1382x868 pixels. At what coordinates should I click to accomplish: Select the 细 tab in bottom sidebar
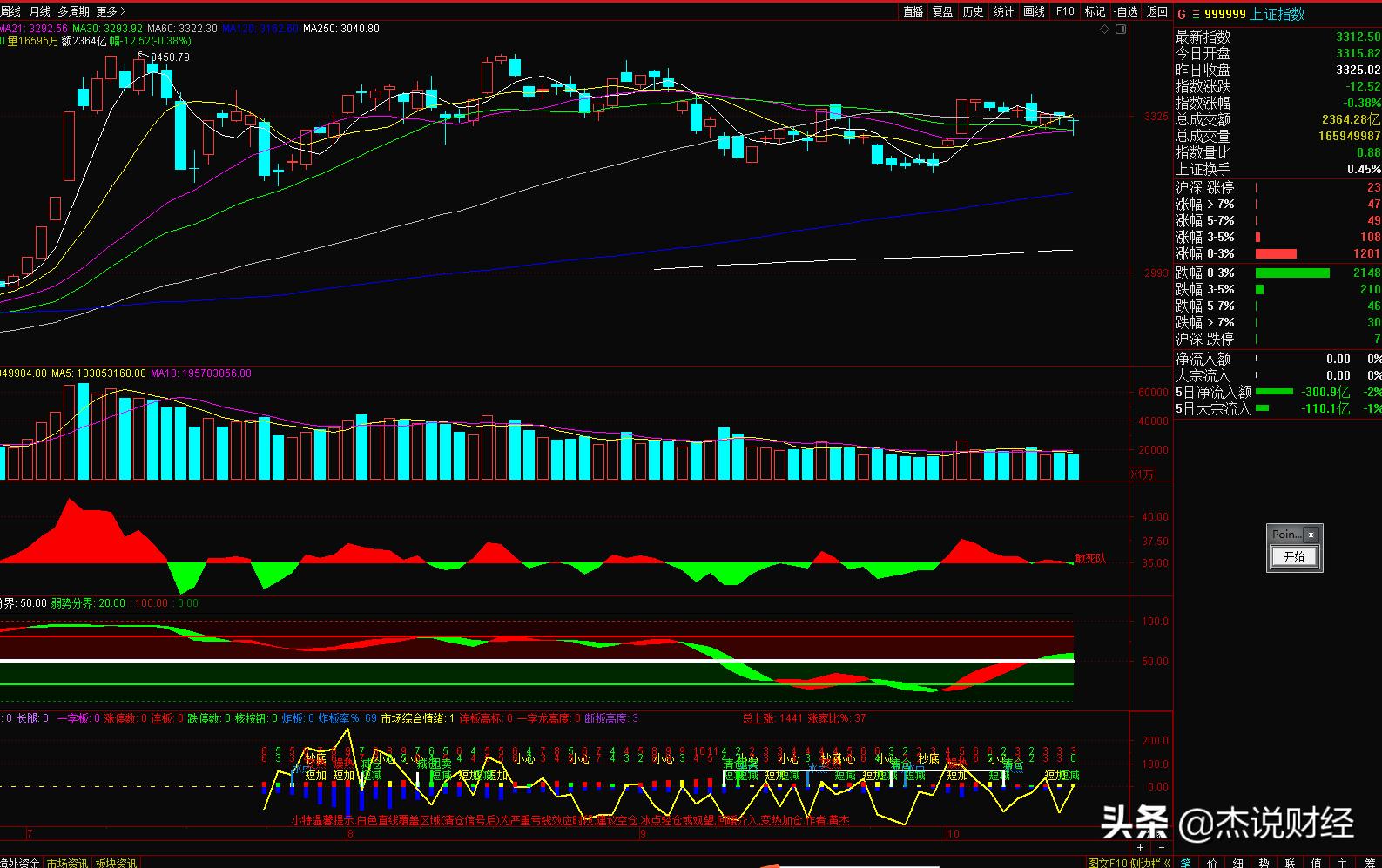(x=1237, y=862)
